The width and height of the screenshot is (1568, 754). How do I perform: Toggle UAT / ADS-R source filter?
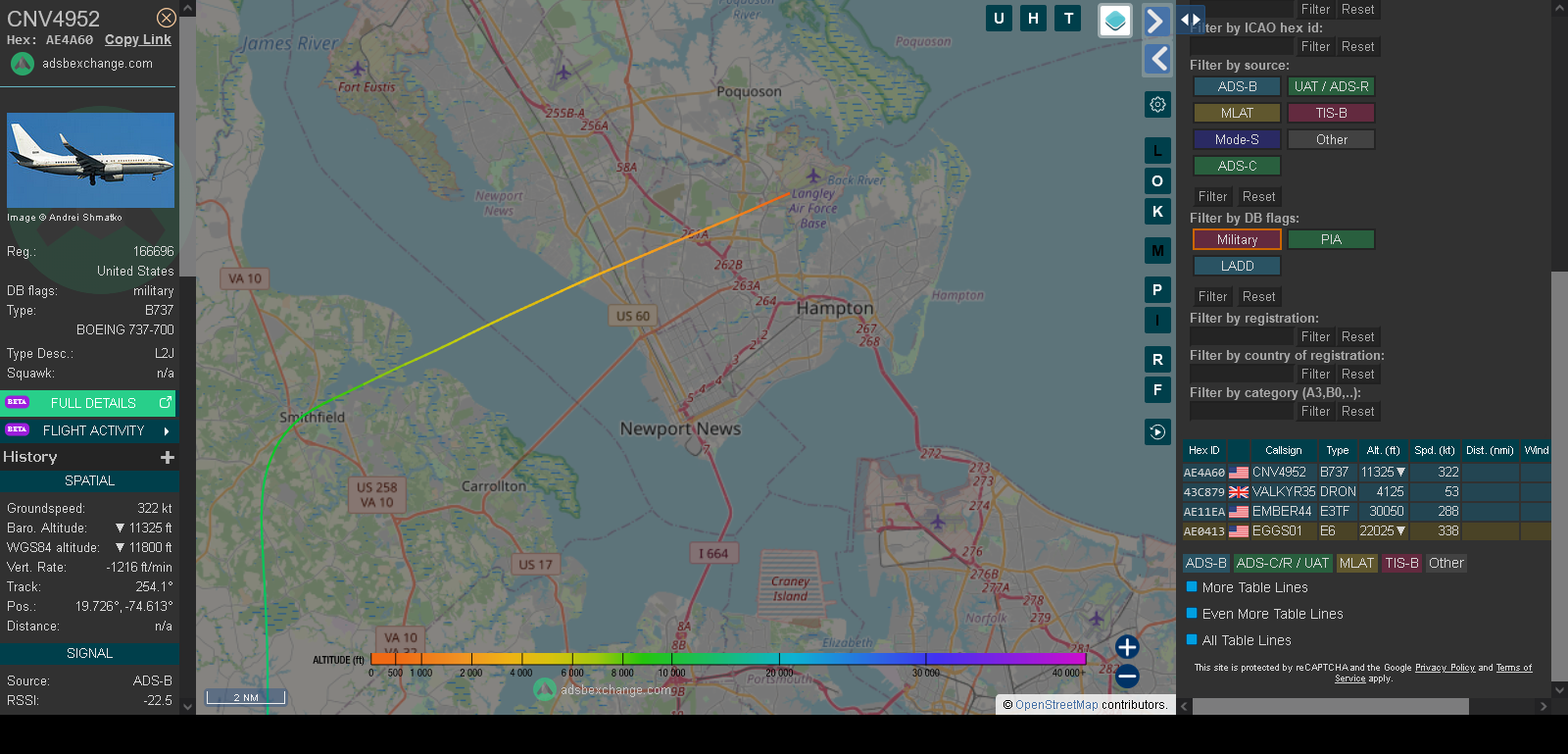(x=1331, y=86)
